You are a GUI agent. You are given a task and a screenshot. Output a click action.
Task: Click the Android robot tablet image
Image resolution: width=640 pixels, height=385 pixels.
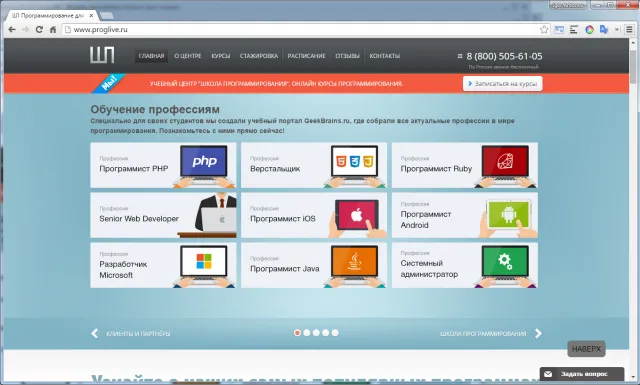508,217
